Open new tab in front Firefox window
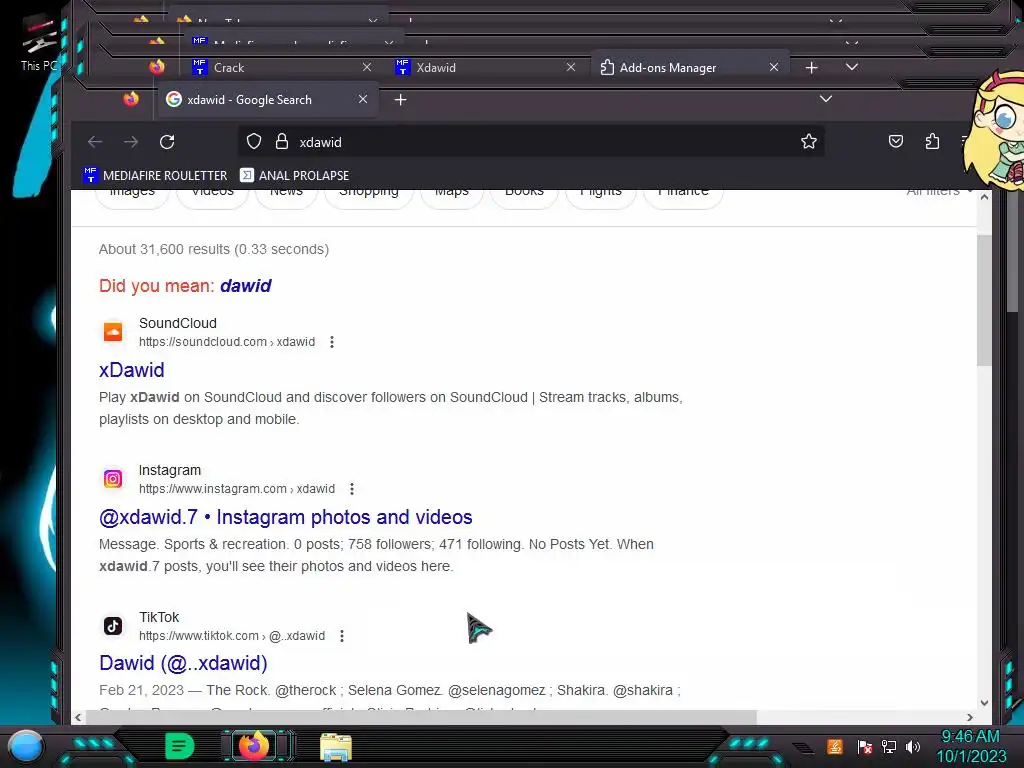 (401, 99)
